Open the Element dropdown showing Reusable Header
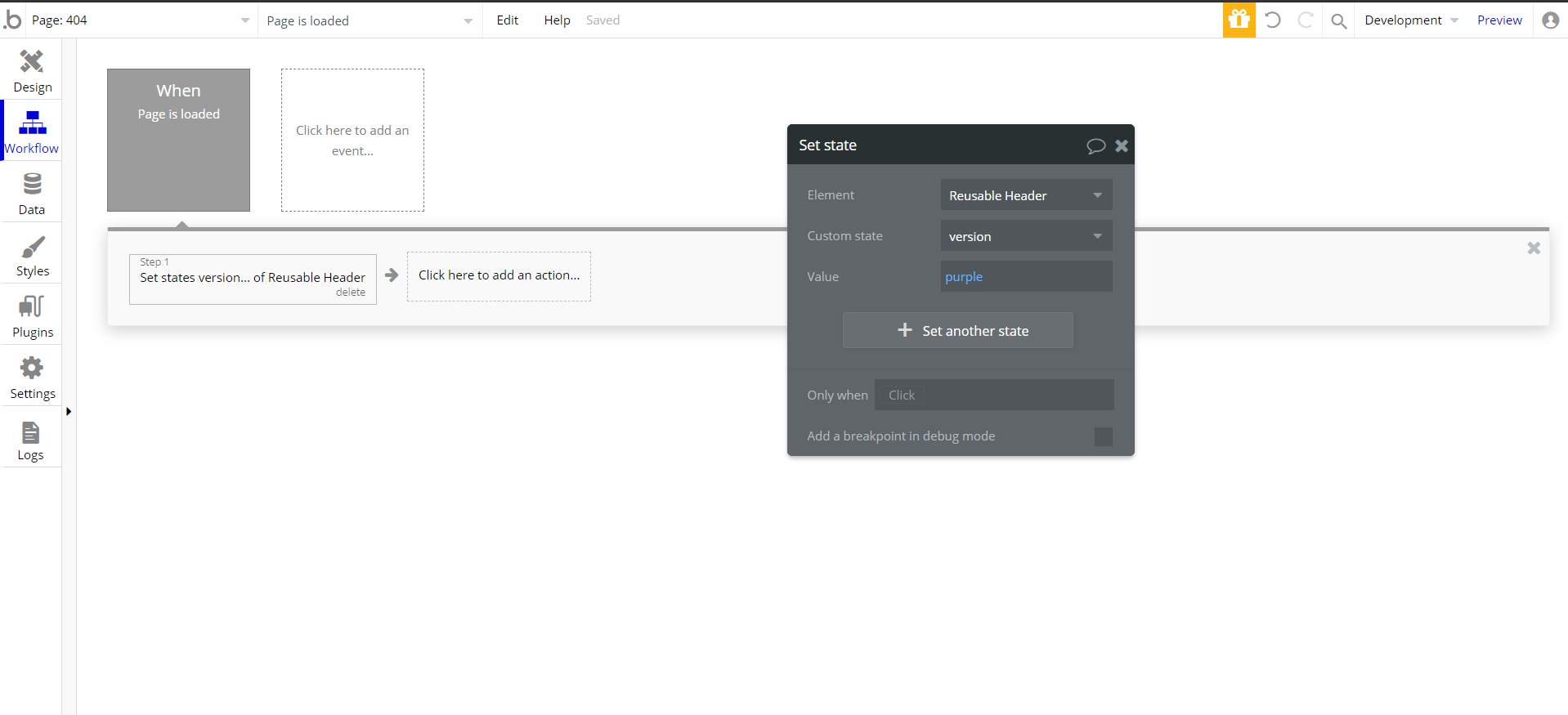Image resolution: width=1568 pixels, height=715 pixels. (1026, 195)
